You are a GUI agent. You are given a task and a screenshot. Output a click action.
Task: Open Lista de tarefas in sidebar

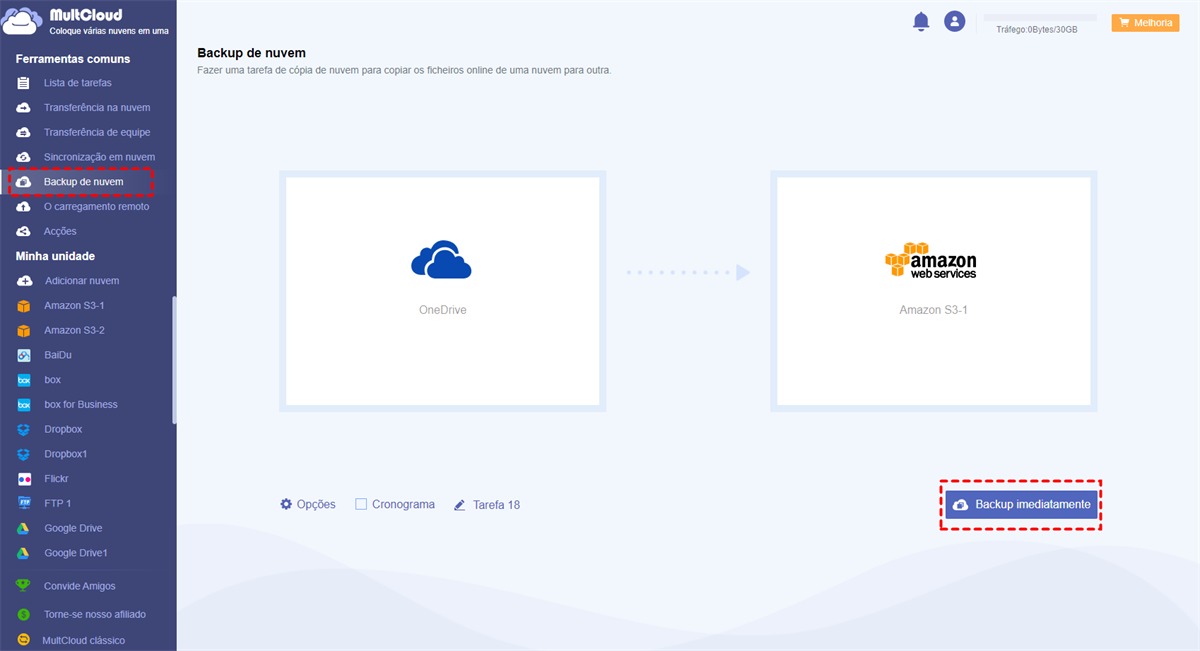78,83
